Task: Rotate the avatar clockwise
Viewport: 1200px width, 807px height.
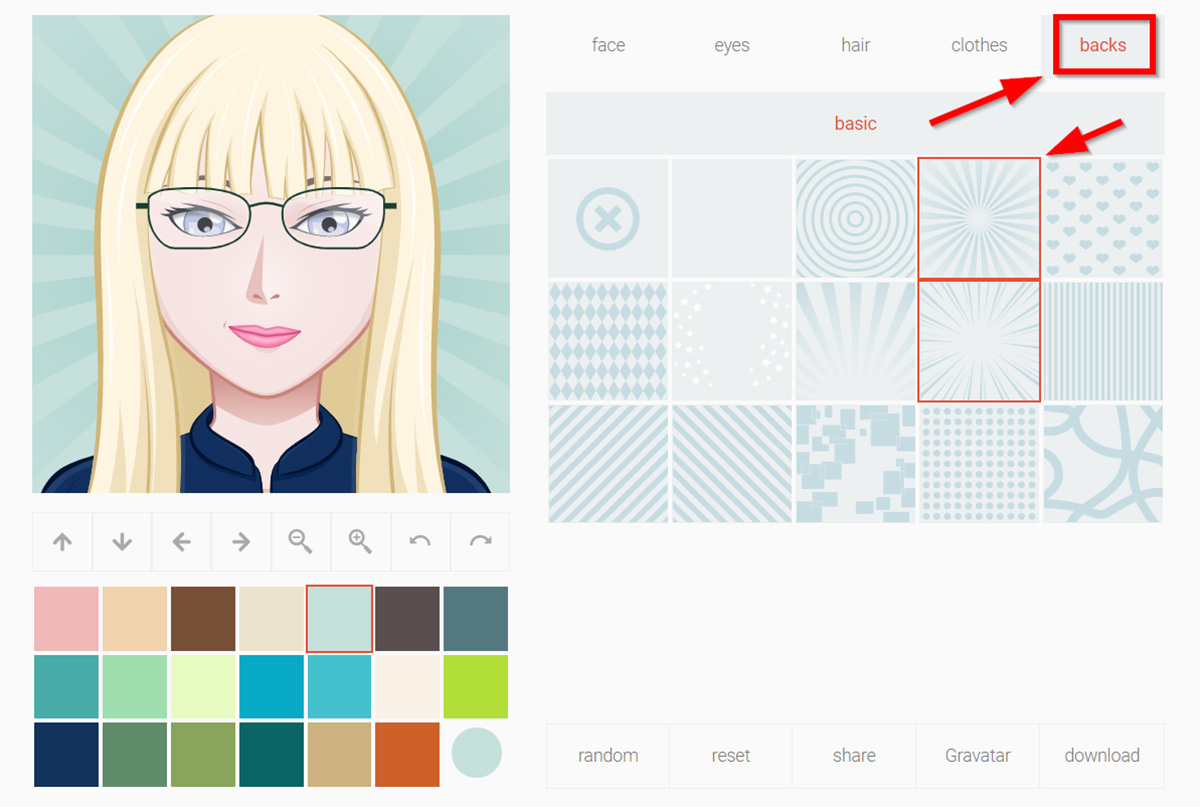Action: click(479, 541)
